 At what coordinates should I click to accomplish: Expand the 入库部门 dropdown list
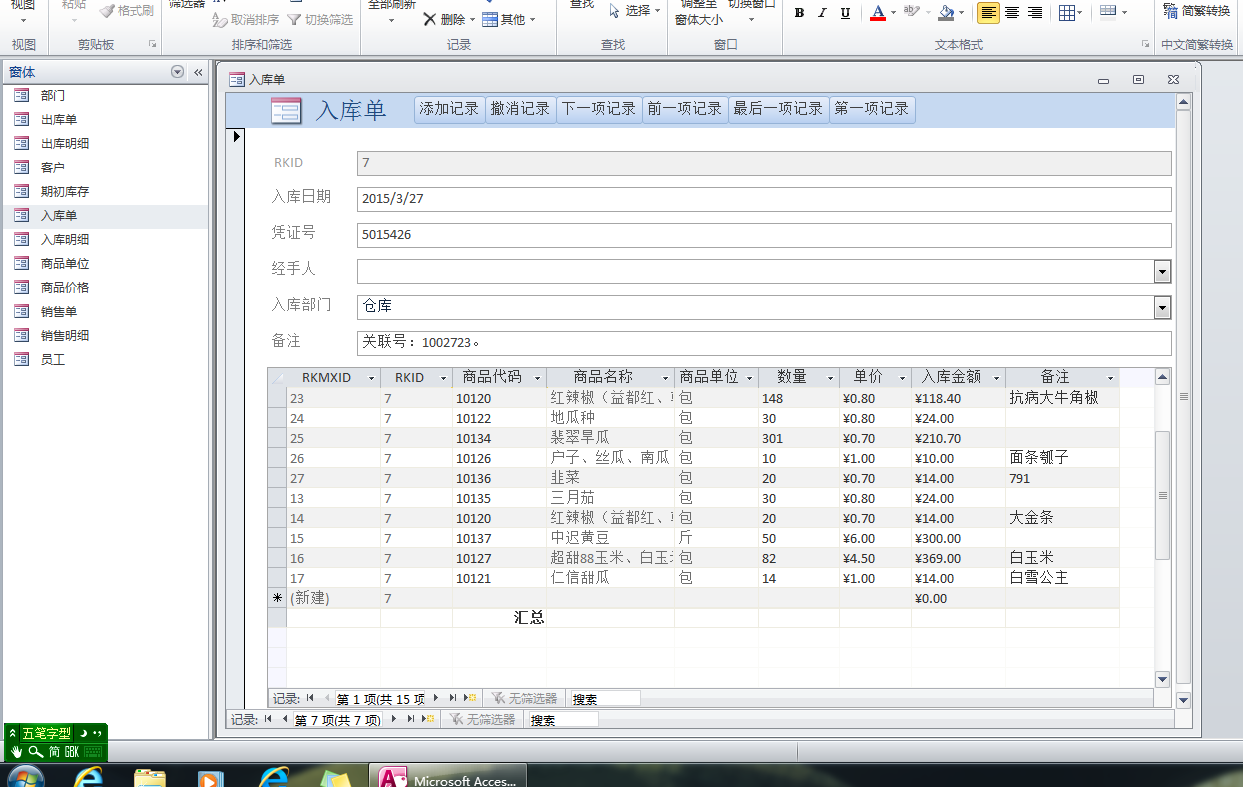coord(1162,307)
